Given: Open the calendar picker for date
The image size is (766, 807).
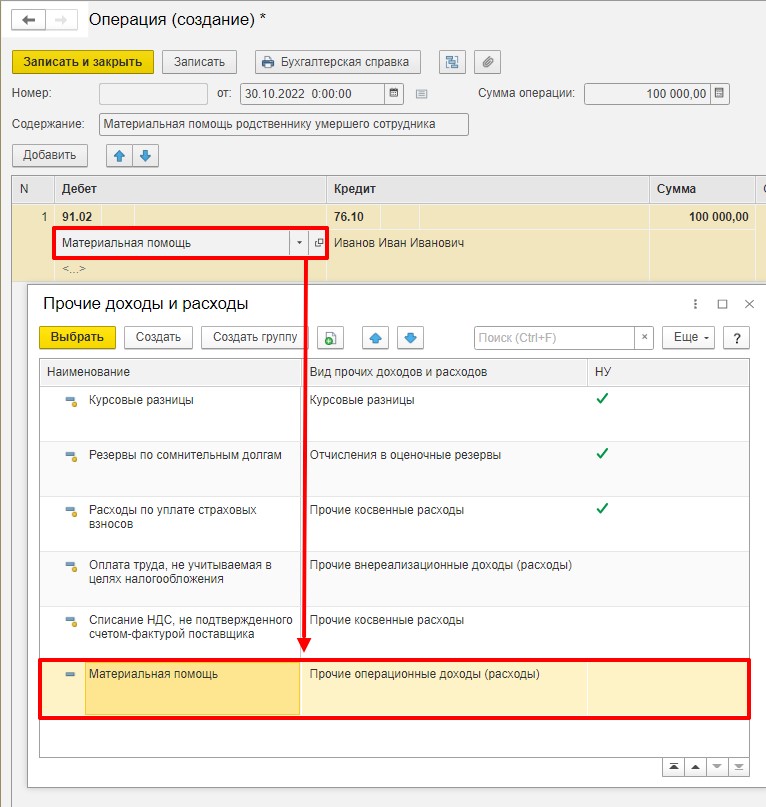Looking at the screenshot, I should 394,94.
